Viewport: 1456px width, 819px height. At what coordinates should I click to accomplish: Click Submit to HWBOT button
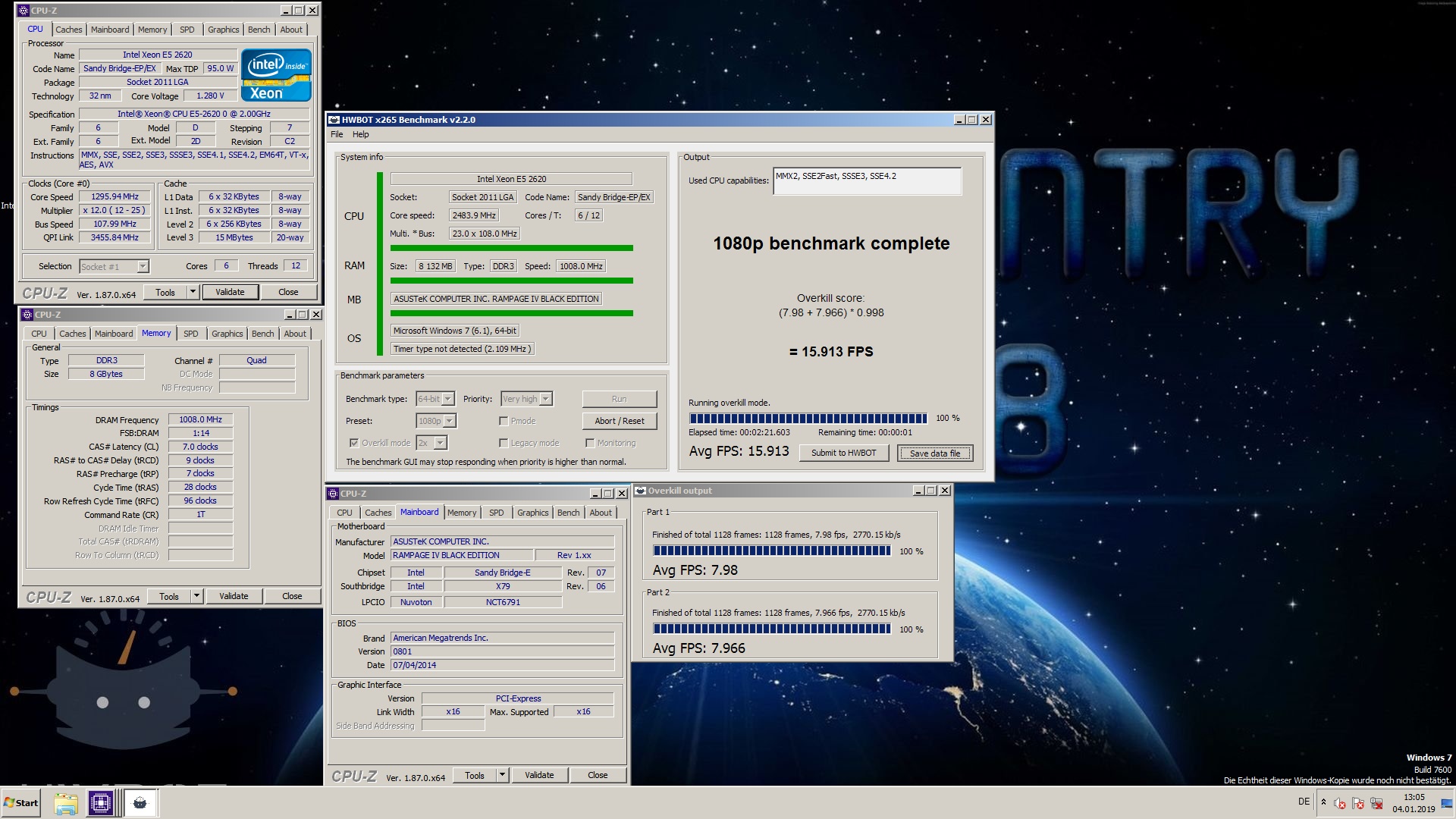pos(843,453)
